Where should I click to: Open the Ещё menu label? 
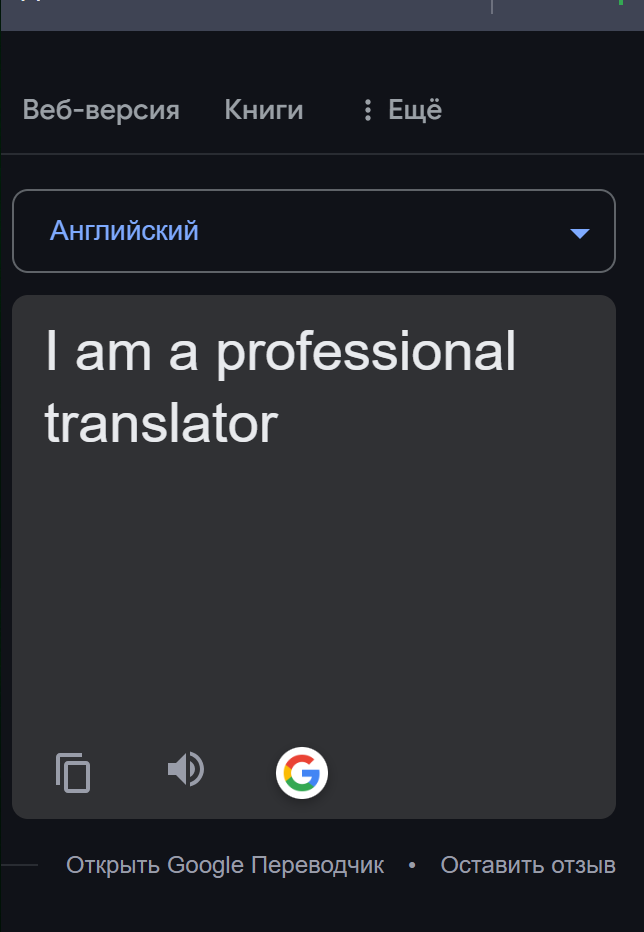415,110
